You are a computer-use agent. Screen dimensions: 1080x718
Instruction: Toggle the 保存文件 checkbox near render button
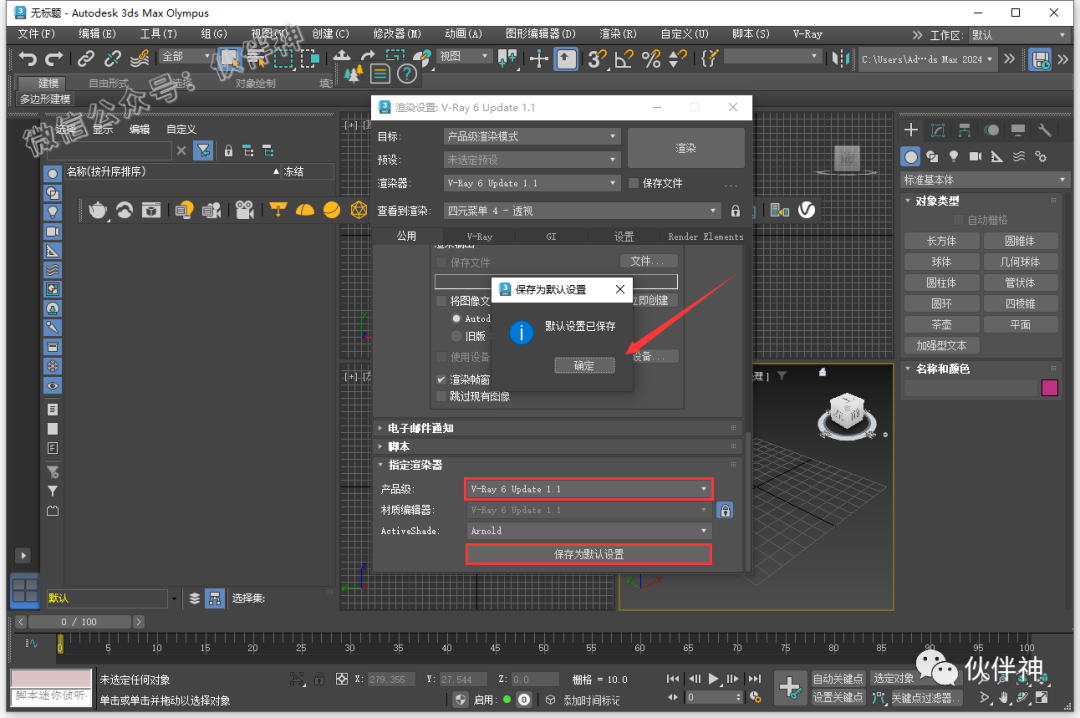(x=634, y=183)
